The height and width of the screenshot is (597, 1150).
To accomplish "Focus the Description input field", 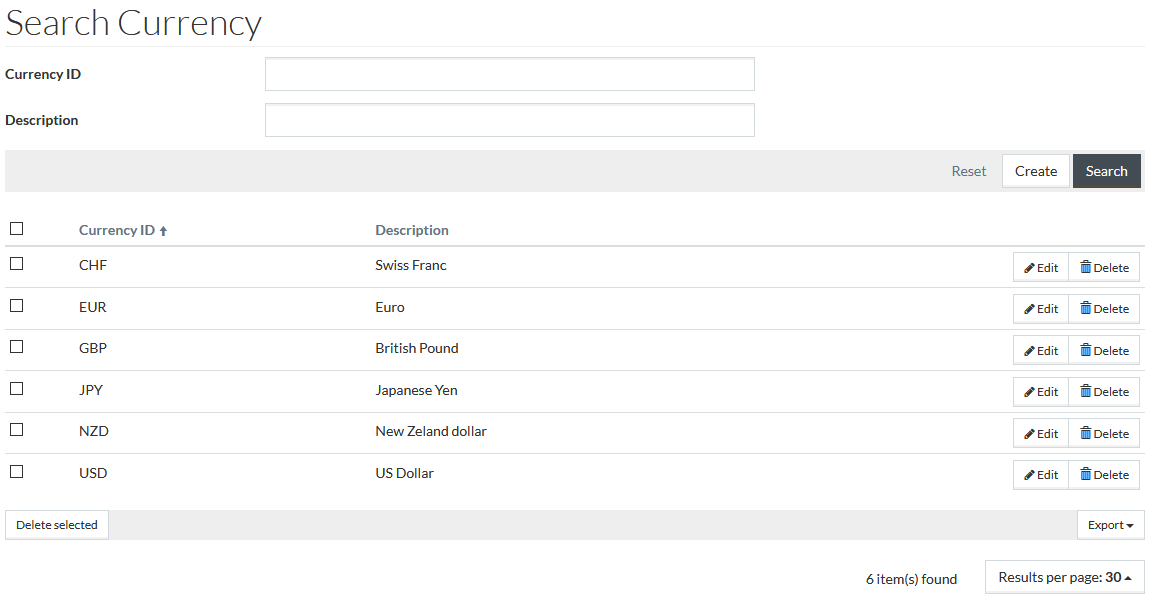I will [510, 120].
